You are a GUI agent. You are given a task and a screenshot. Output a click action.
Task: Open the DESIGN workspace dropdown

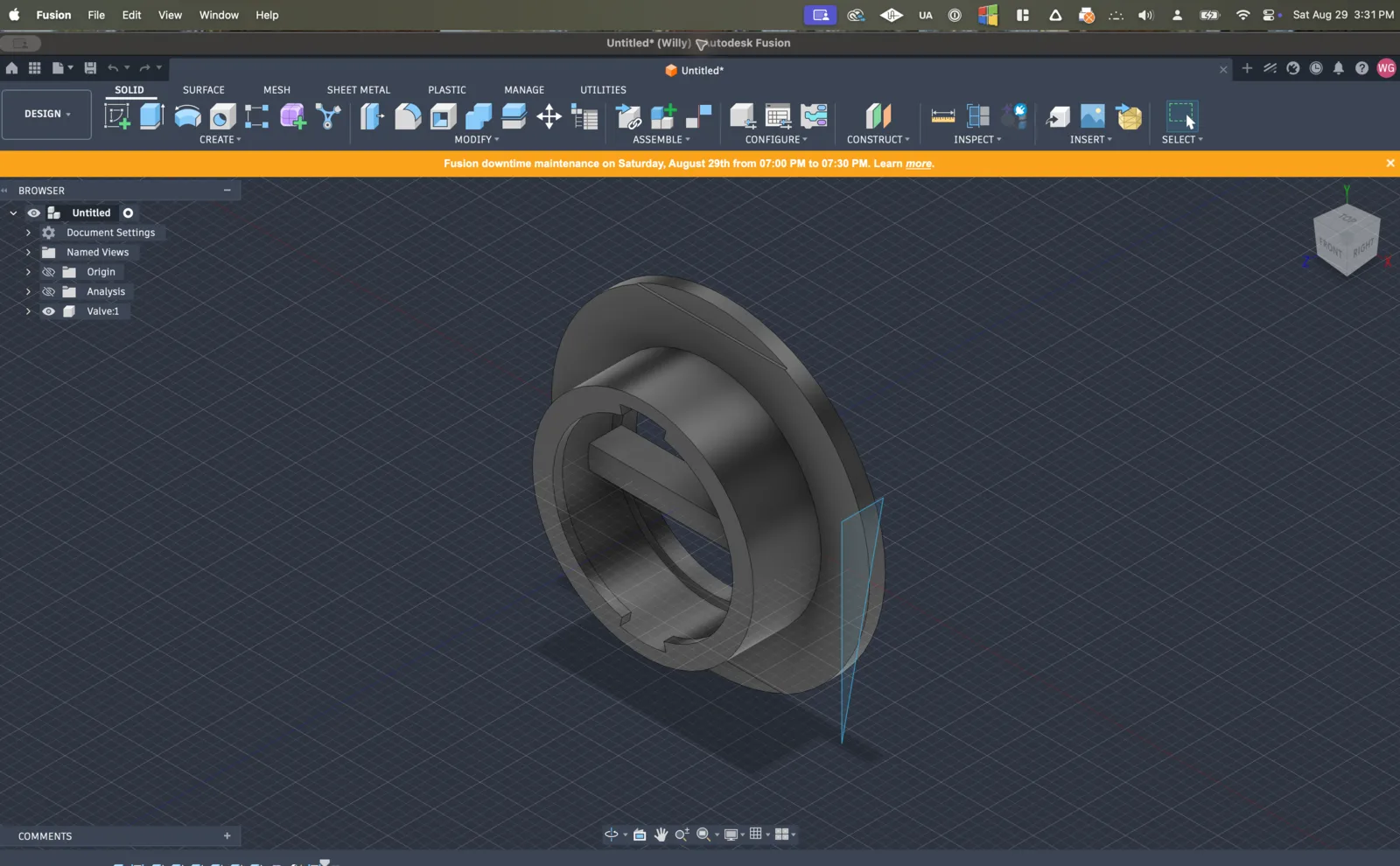[46, 115]
